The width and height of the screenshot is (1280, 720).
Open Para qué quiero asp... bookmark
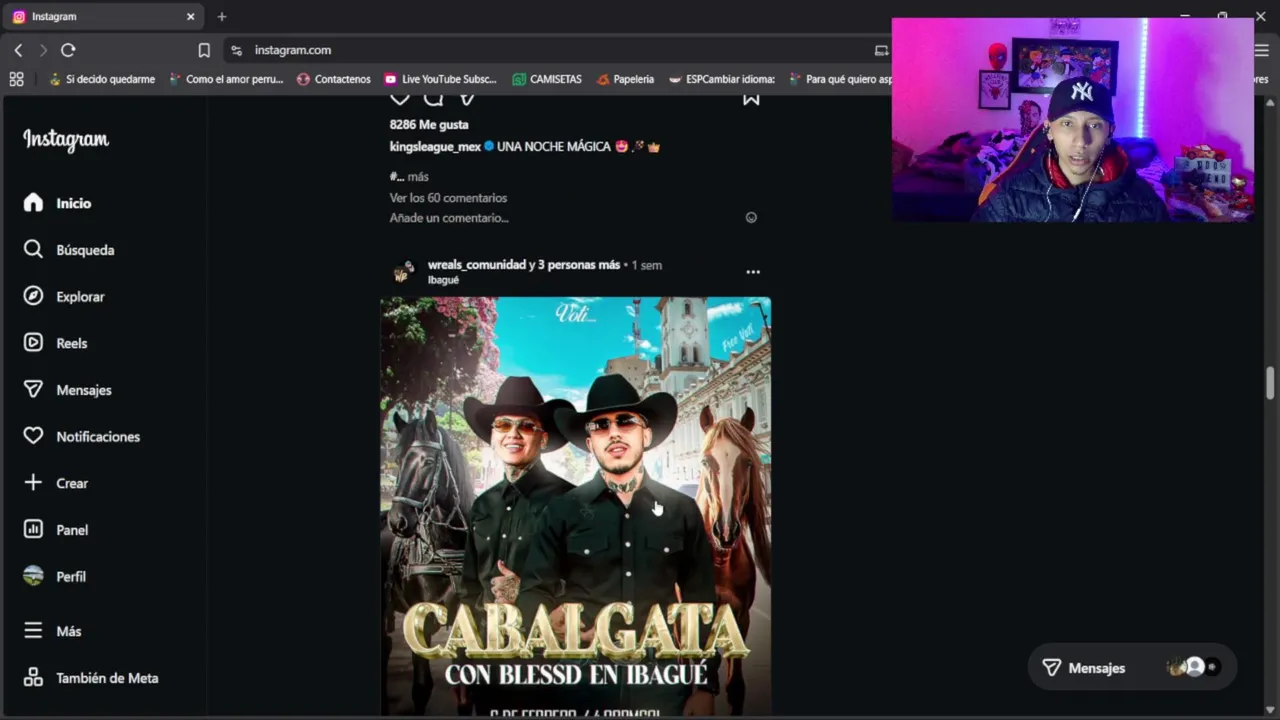[x=840, y=79]
